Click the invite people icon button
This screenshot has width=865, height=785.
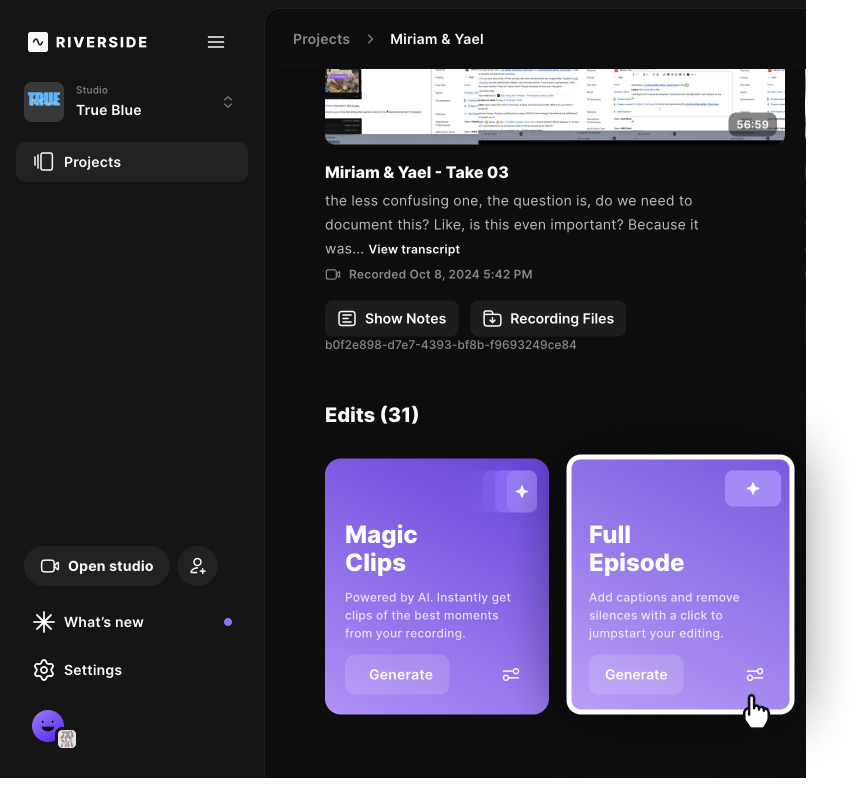pyautogui.click(x=197, y=567)
